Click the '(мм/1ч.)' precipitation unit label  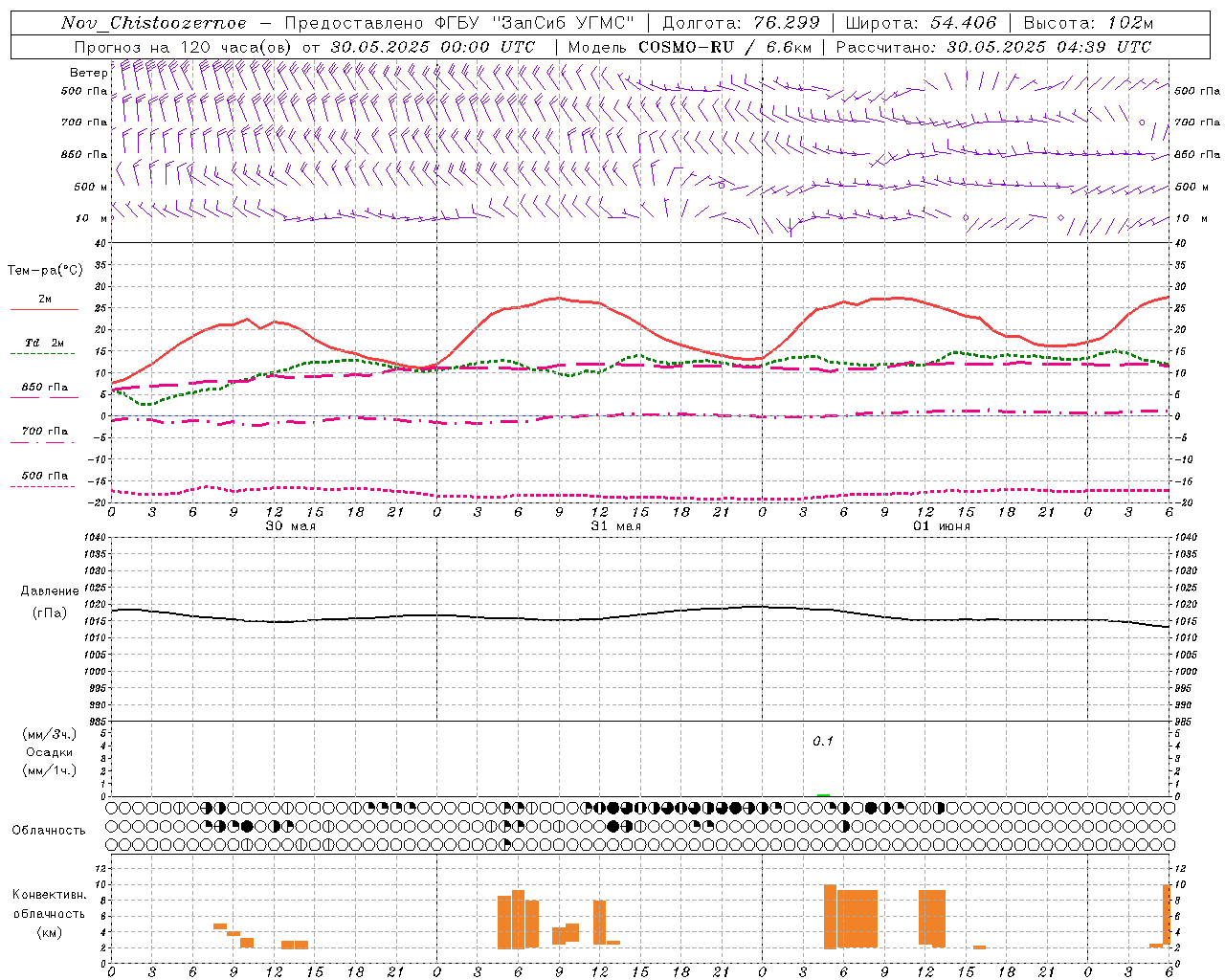click(x=49, y=770)
